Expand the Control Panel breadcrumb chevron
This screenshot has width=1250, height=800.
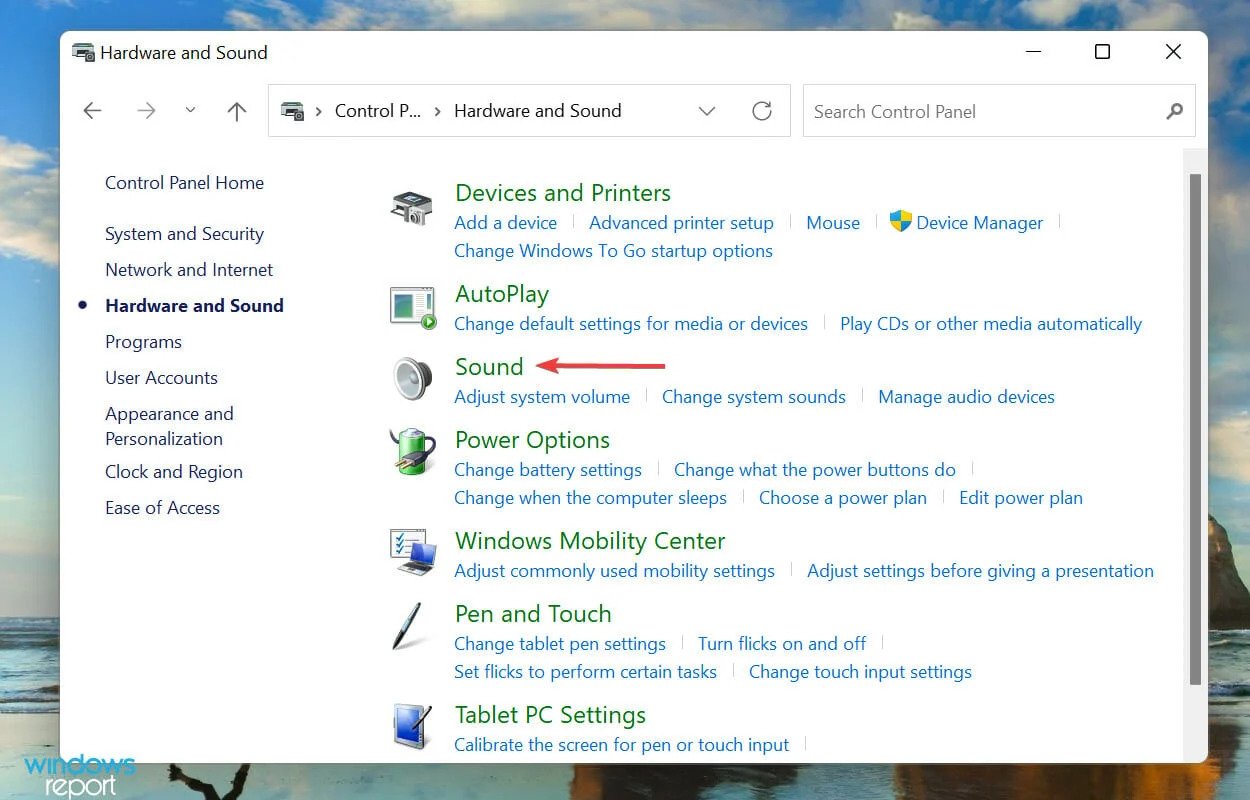click(438, 111)
